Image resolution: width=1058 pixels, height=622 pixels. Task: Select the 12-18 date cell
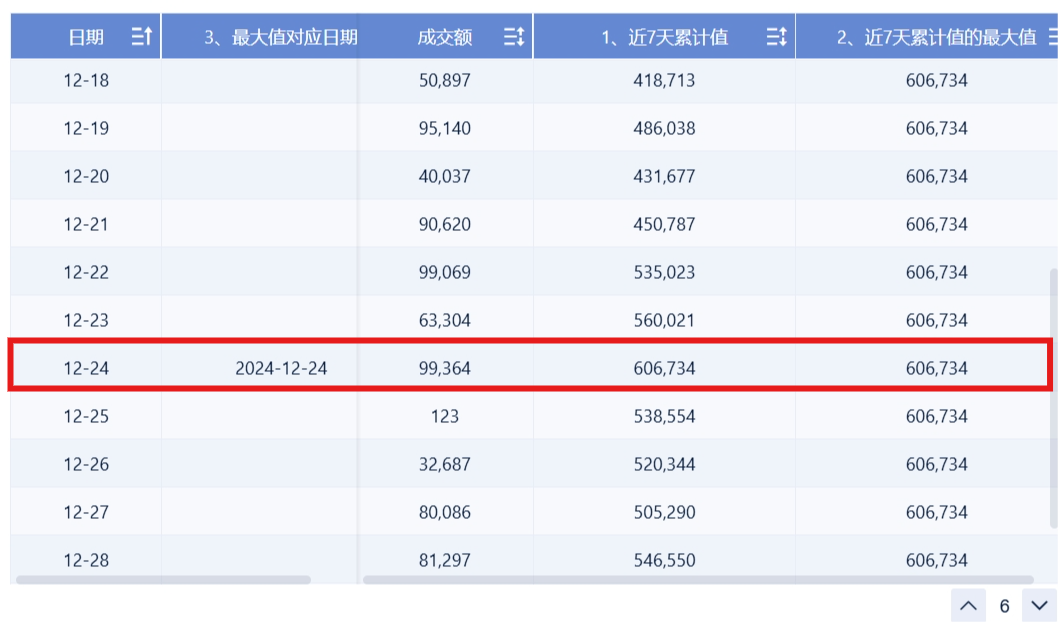point(86,80)
